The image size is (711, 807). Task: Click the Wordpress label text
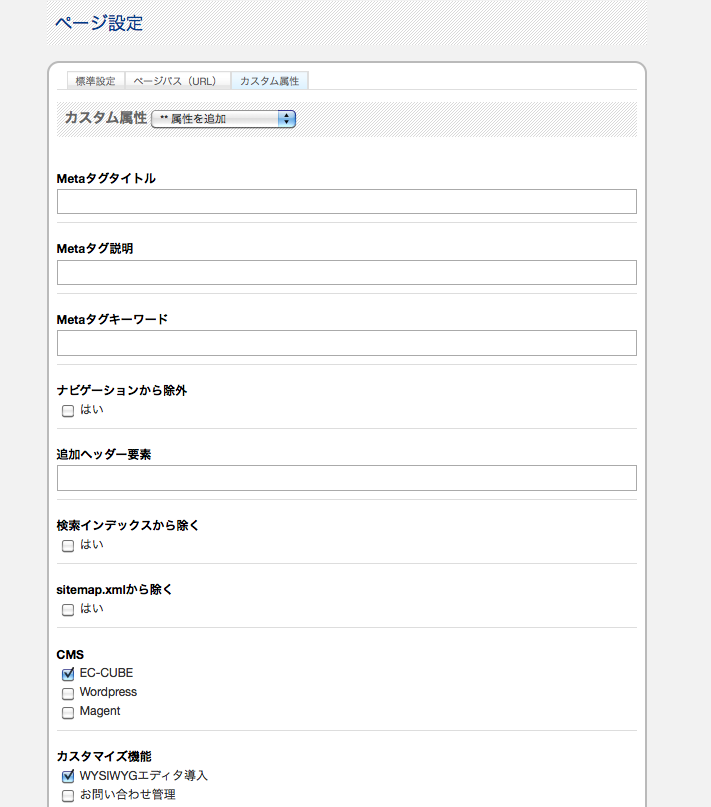point(108,692)
